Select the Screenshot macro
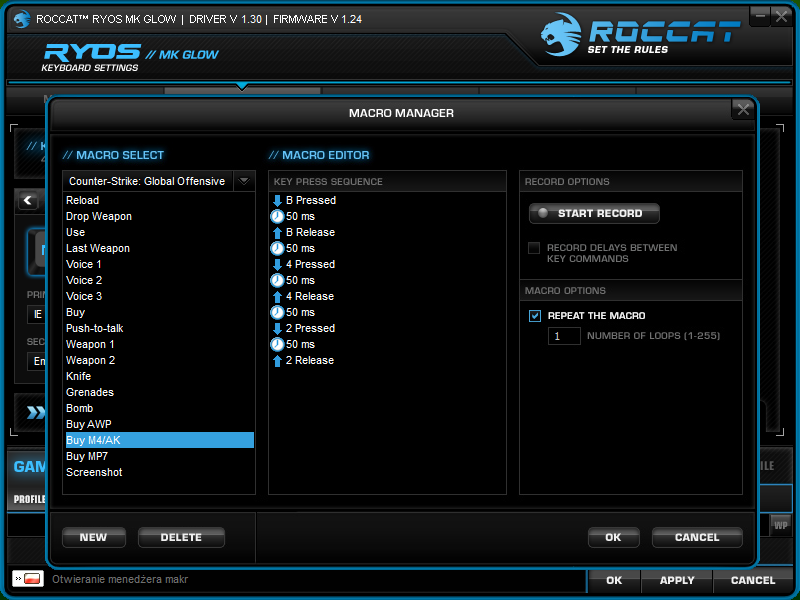 click(x=159, y=472)
